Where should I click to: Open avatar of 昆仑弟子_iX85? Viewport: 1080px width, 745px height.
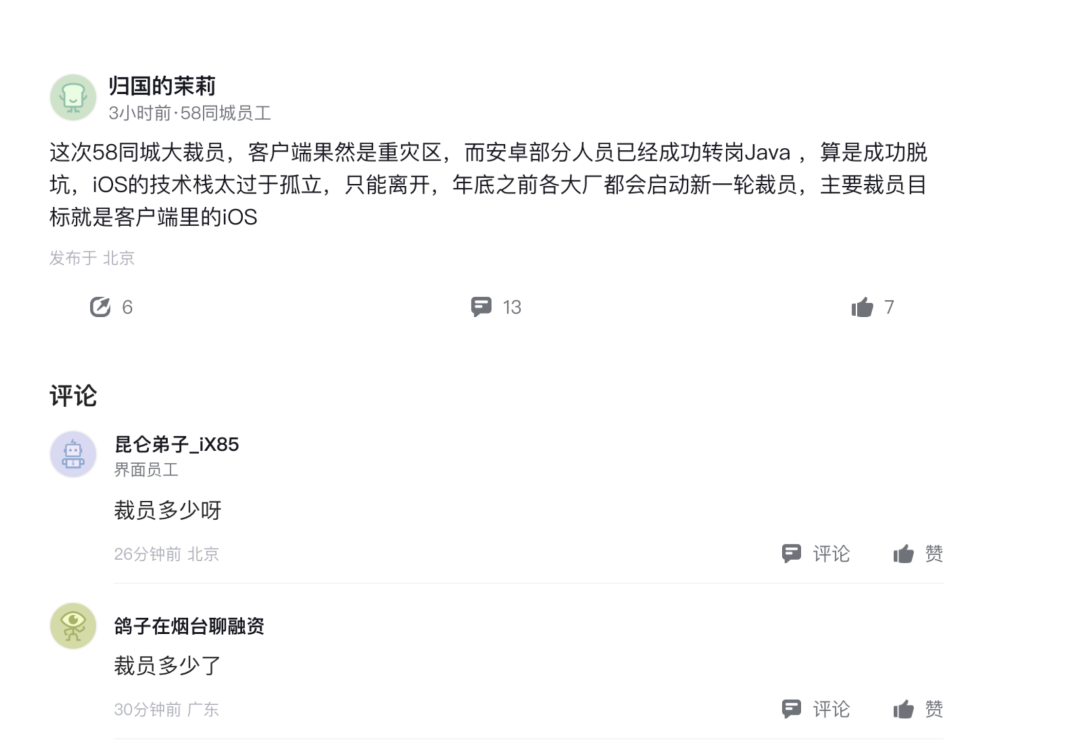pyautogui.click(x=73, y=454)
